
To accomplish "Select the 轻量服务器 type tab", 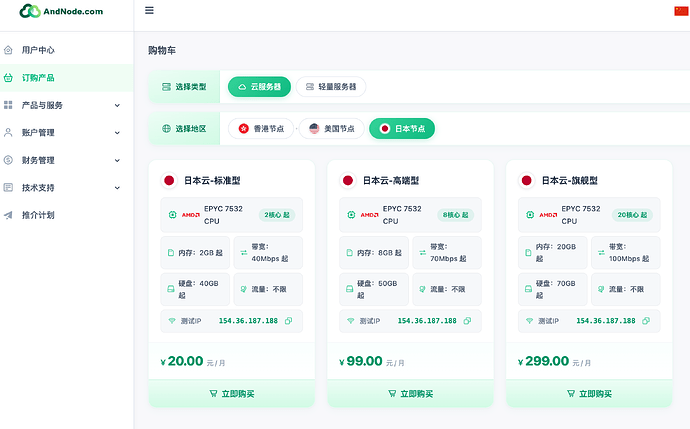I will [x=331, y=87].
